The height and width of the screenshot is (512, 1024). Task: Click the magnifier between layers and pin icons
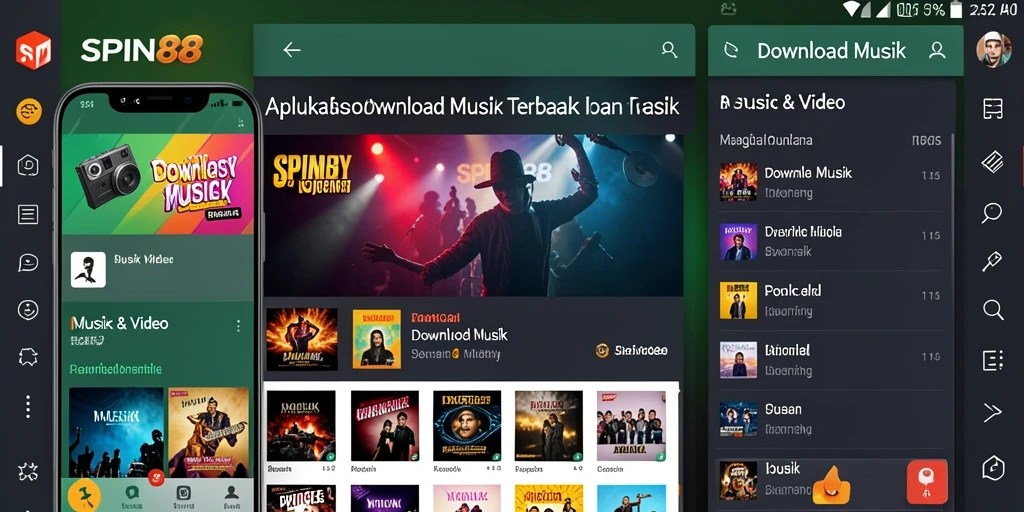(992, 213)
